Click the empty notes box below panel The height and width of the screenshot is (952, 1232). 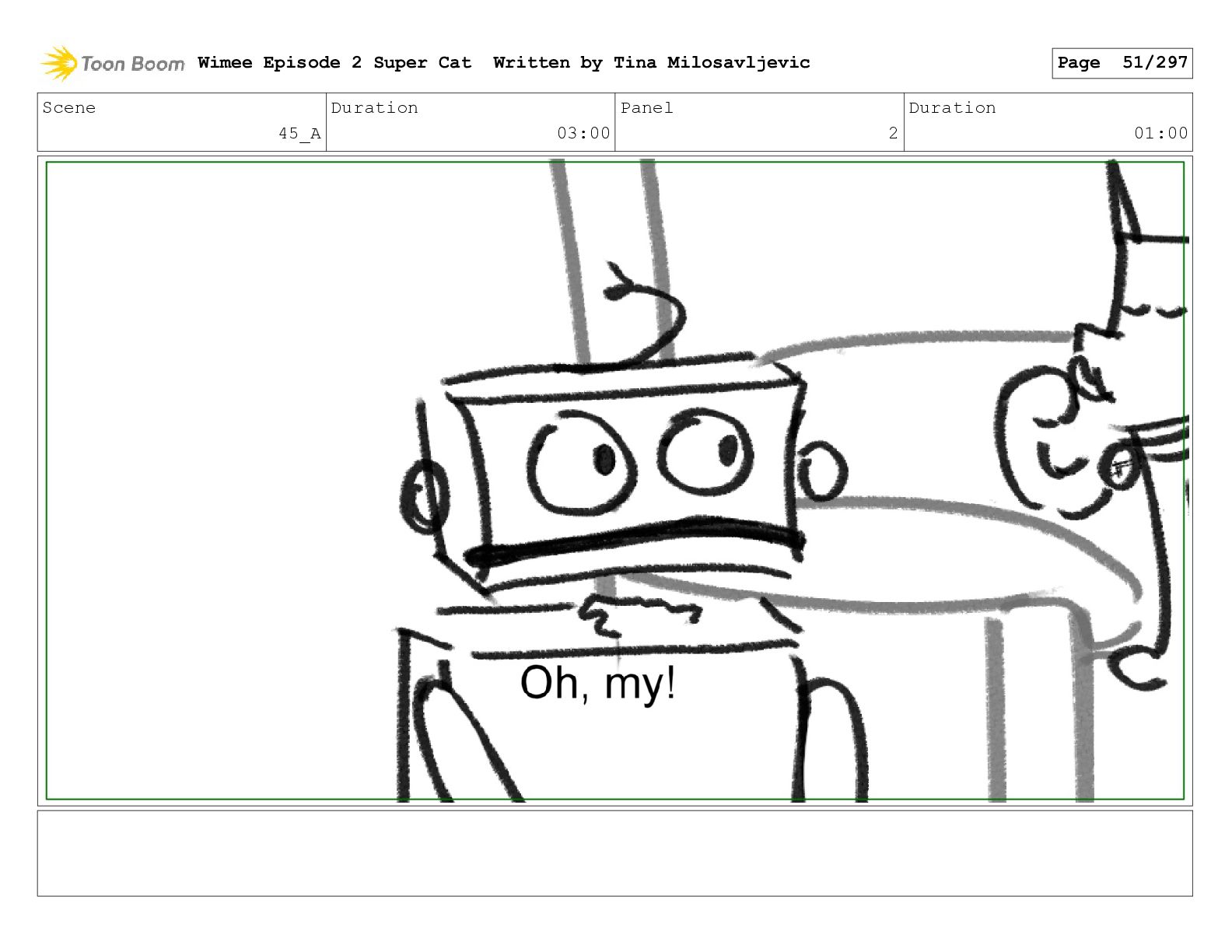(x=614, y=853)
